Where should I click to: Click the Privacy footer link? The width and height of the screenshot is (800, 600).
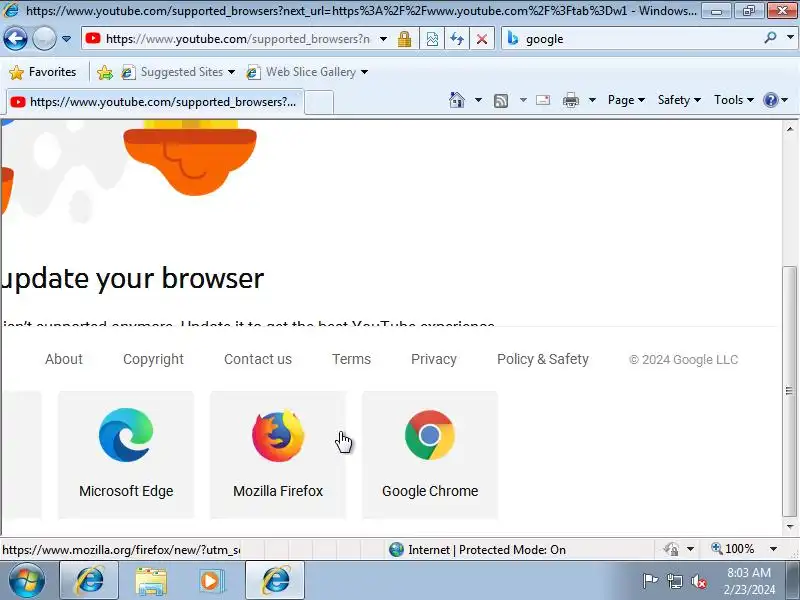tap(434, 359)
